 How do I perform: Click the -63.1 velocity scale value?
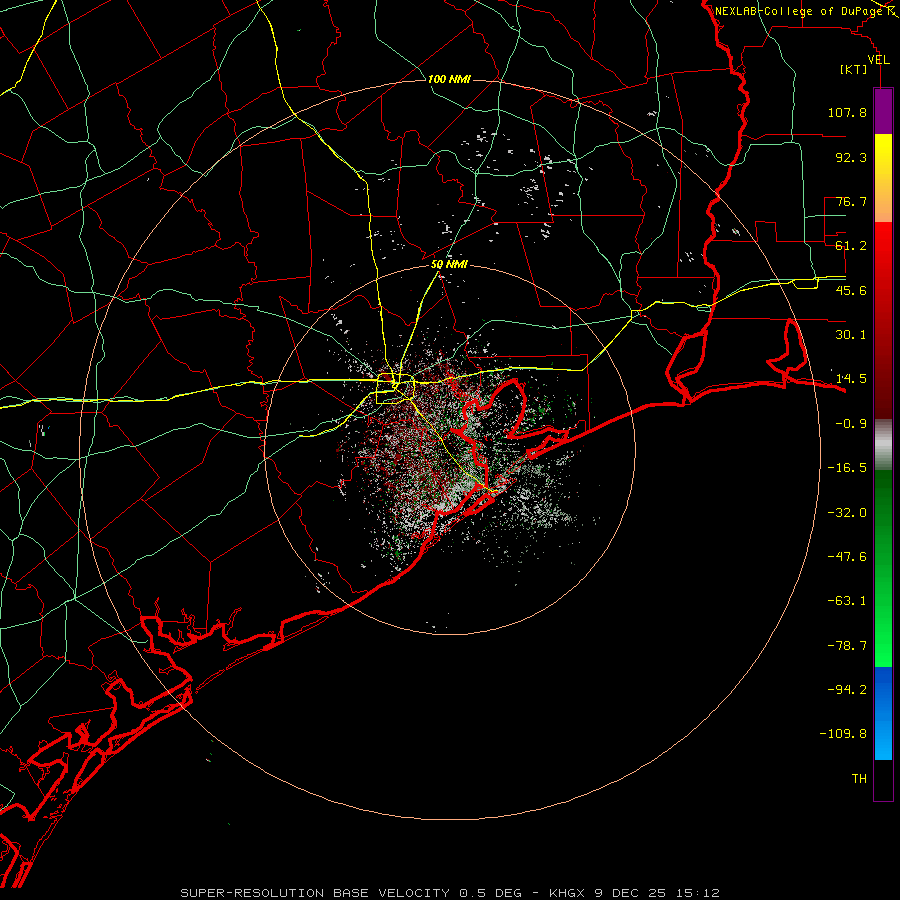coord(847,601)
